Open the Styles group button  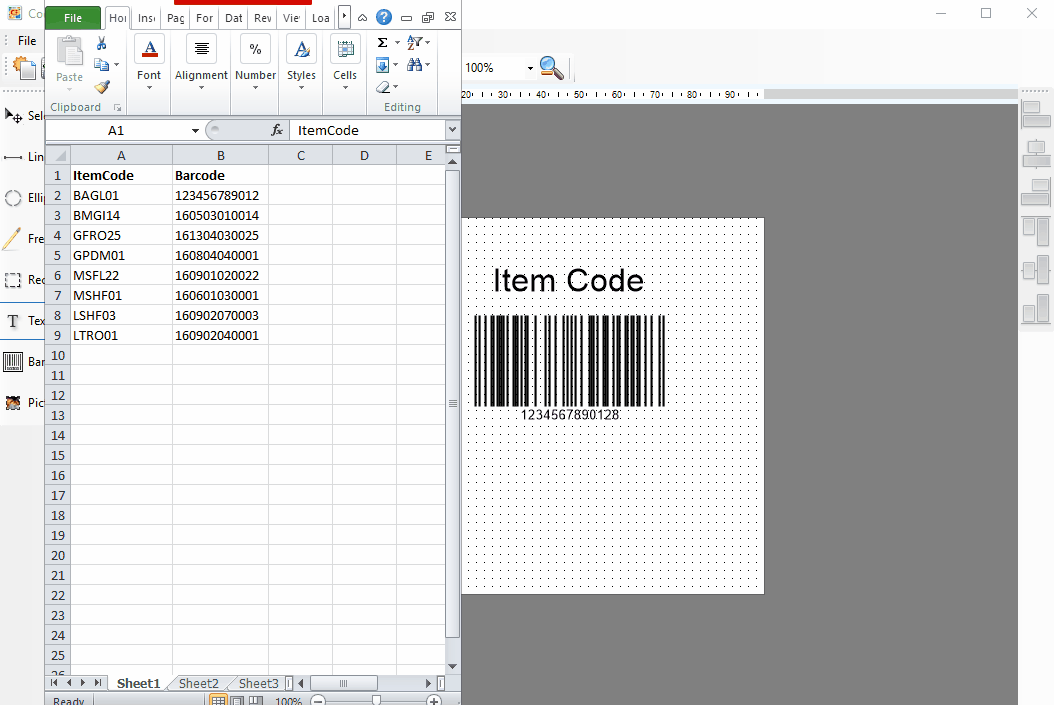(301, 63)
